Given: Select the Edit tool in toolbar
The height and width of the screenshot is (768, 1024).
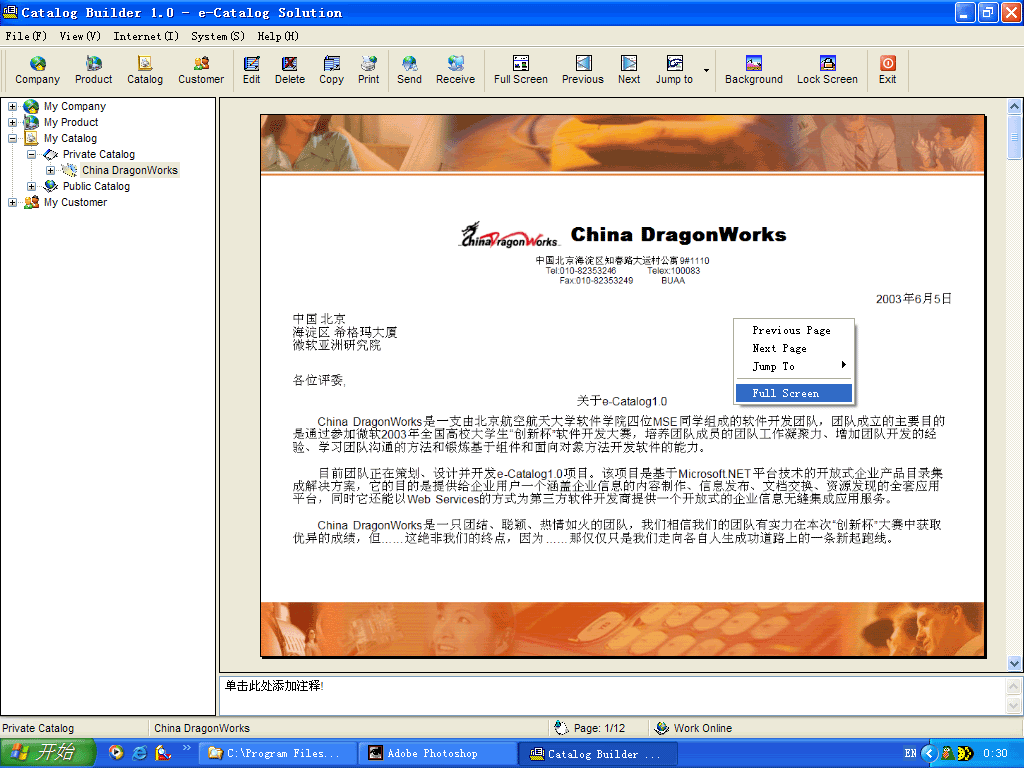Looking at the screenshot, I should pos(251,70).
